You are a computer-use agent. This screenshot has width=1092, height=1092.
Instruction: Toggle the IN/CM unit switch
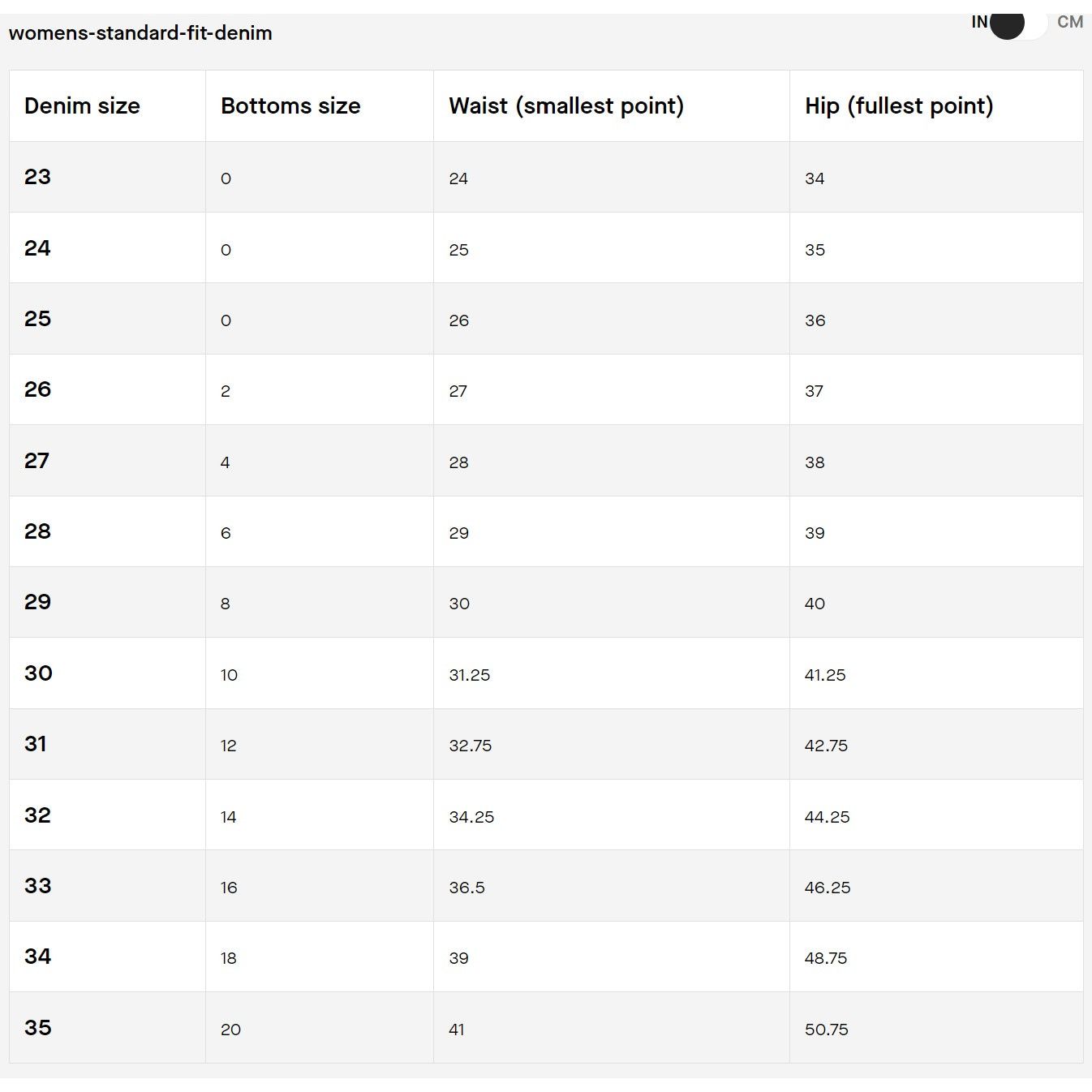[x=1019, y=24]
